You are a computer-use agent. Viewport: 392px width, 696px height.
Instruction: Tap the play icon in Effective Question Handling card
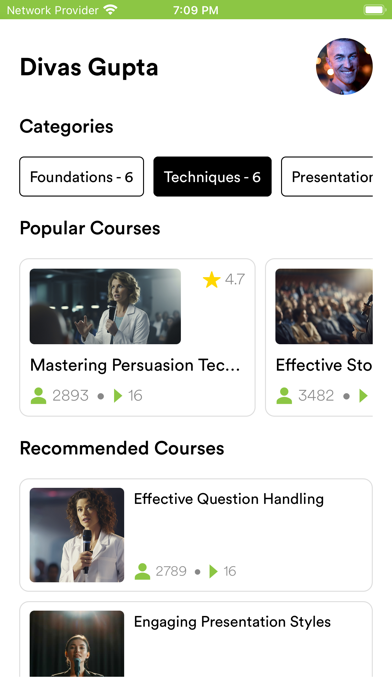[213, 571]
